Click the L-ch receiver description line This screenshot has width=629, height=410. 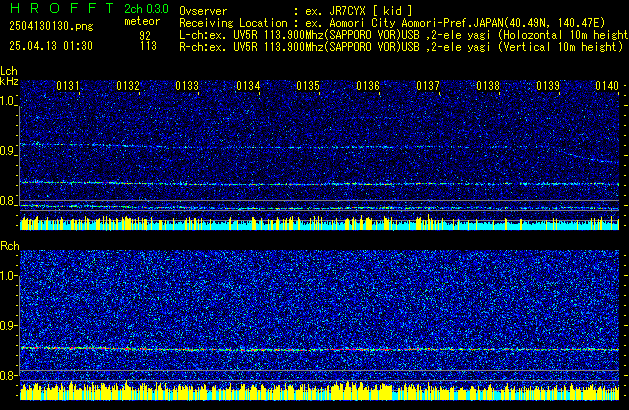coord(404,35)
